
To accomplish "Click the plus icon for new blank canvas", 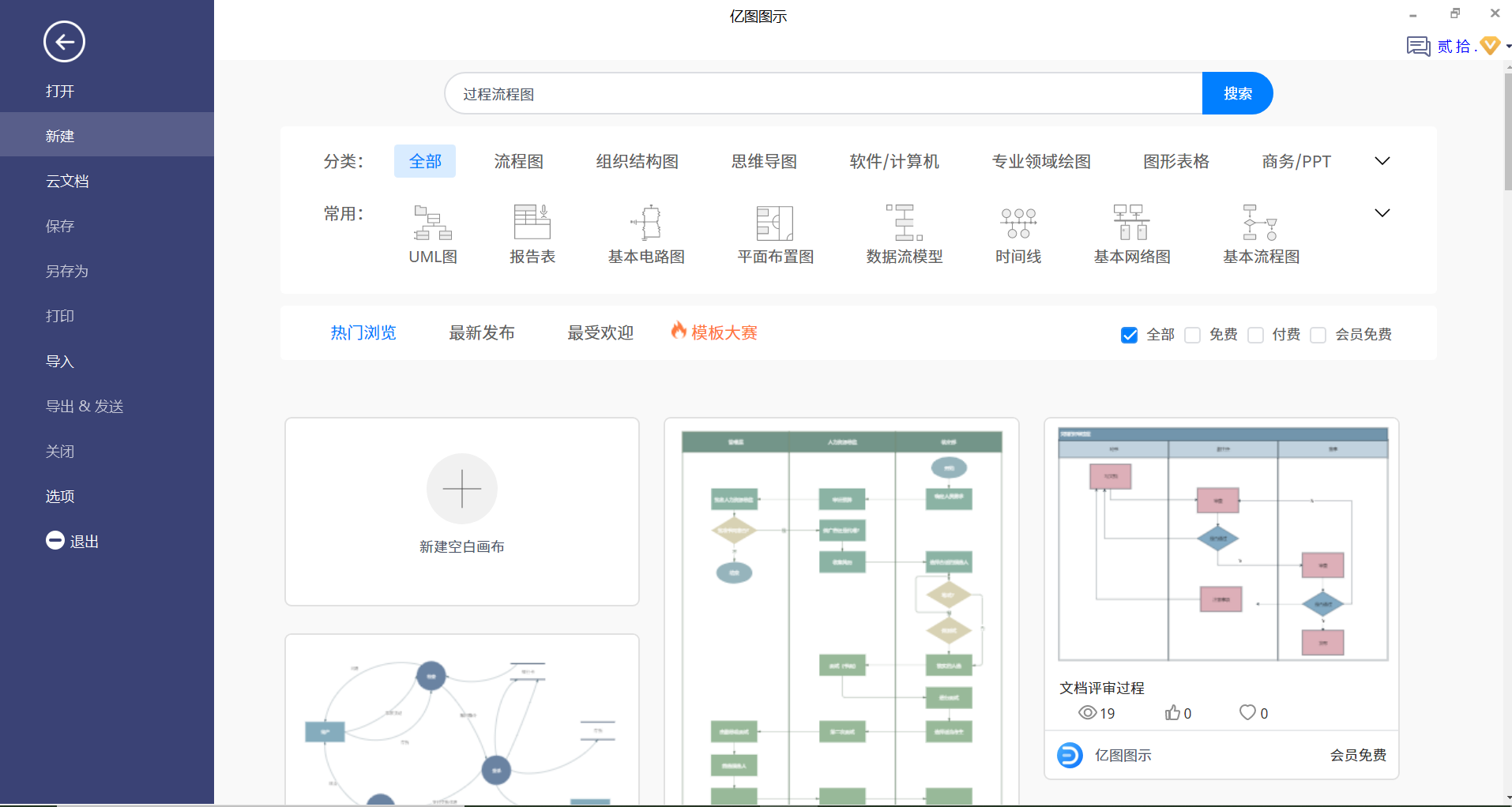I will click(462, 489).
